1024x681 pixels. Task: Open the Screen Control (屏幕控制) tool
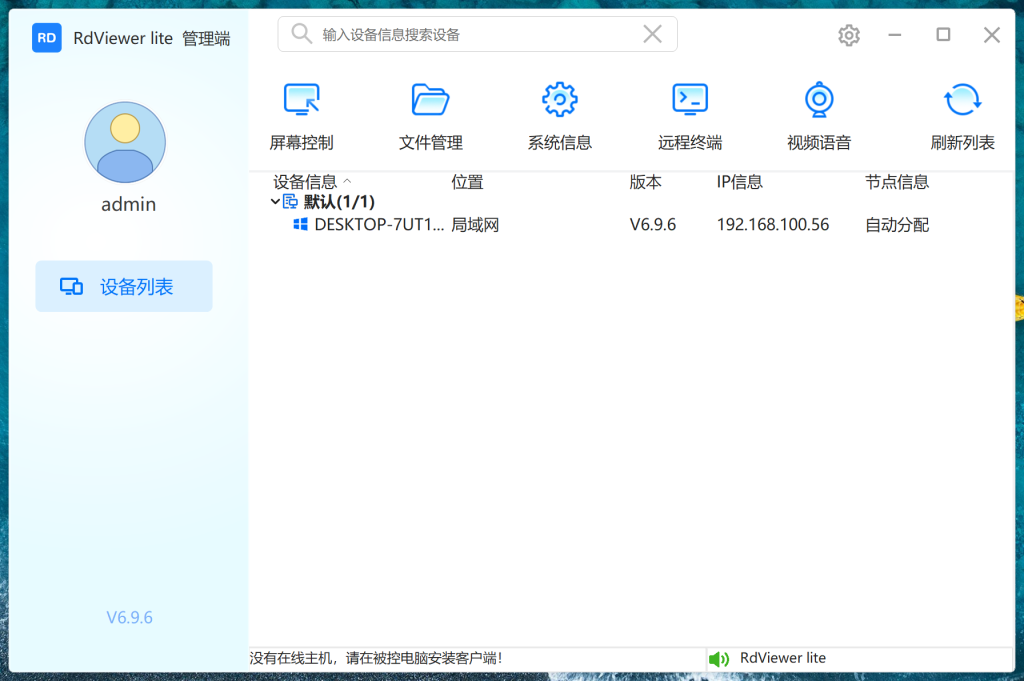tap(301, 100)
